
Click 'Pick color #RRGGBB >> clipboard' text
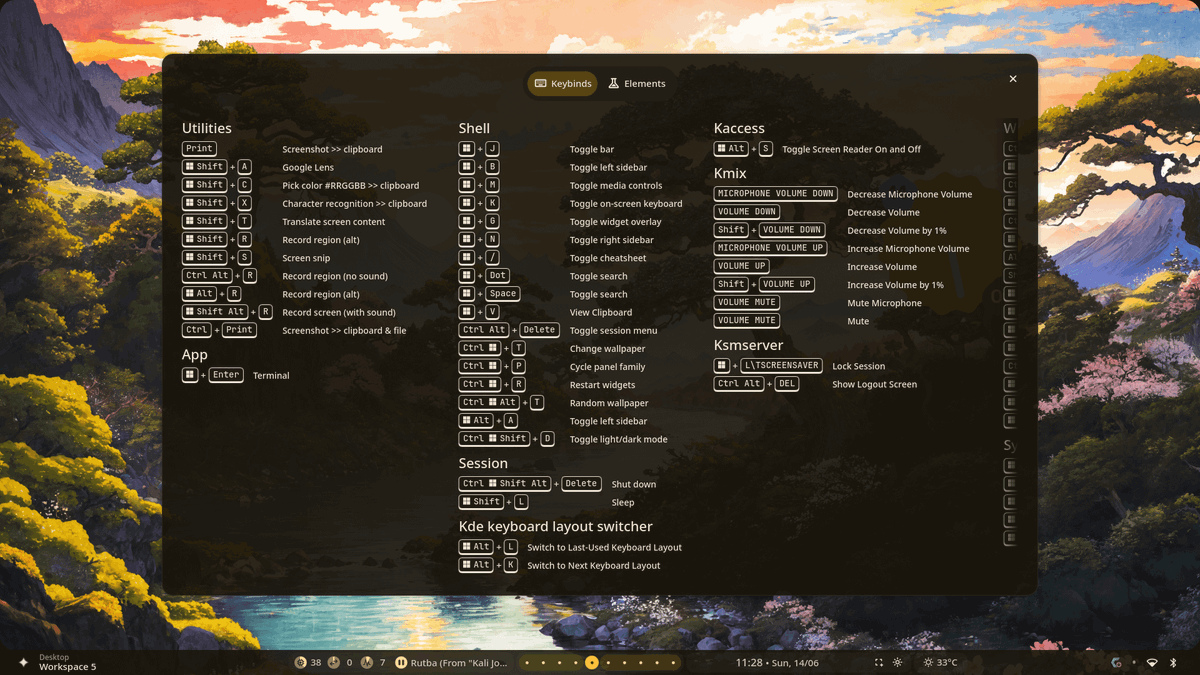(351, 186)
